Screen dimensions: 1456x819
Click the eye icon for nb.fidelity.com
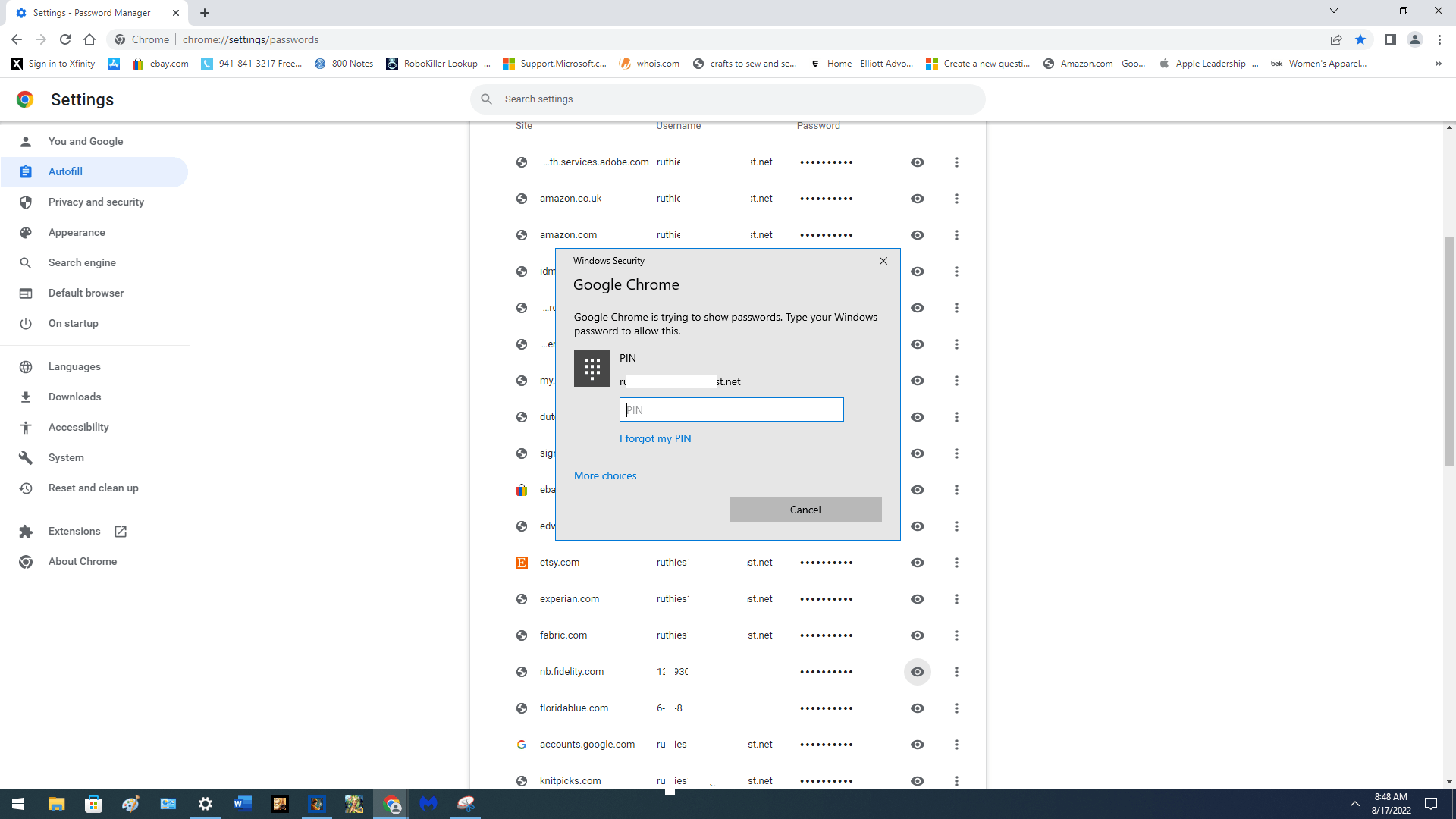click(917, 671)
